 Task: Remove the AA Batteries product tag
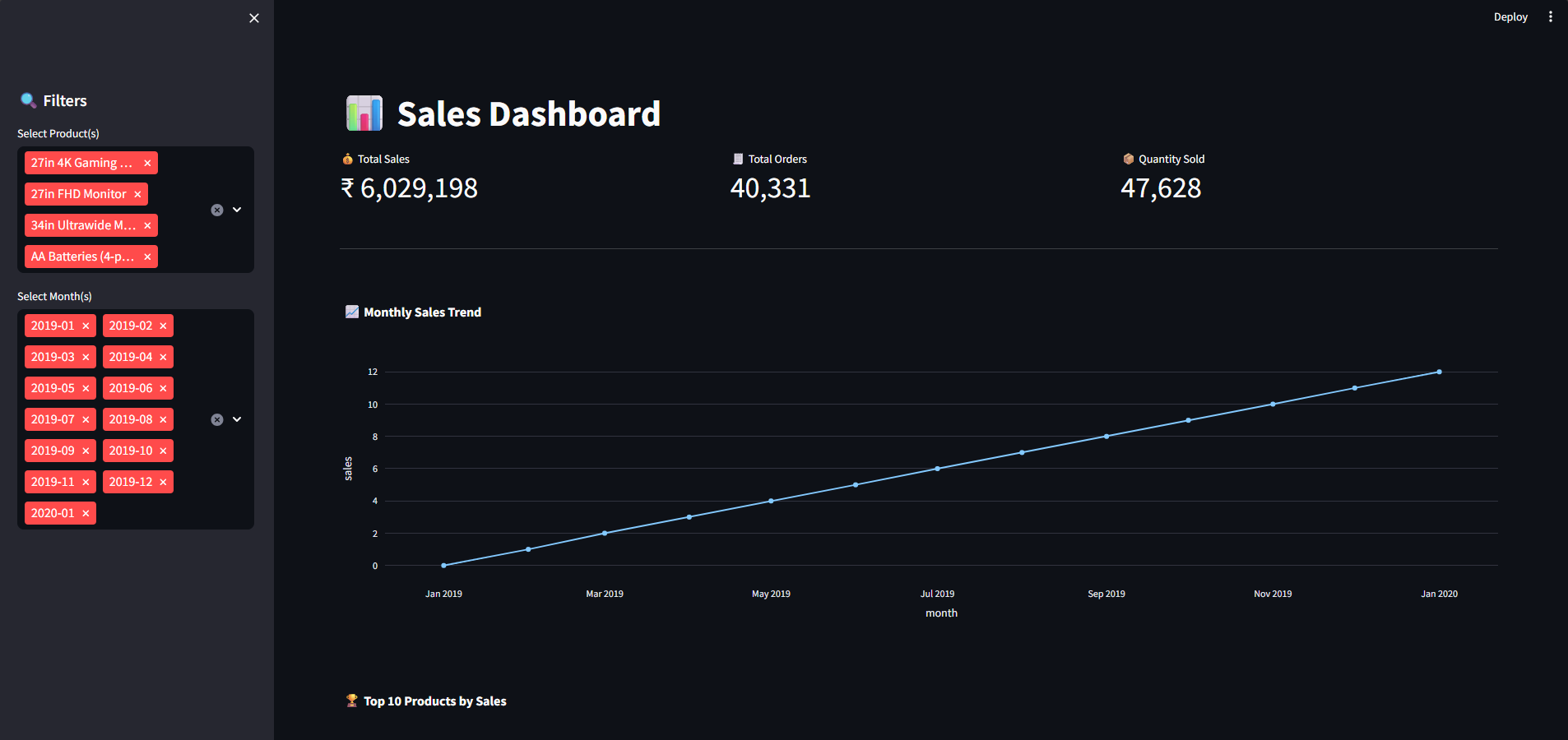tap(147, 257)
